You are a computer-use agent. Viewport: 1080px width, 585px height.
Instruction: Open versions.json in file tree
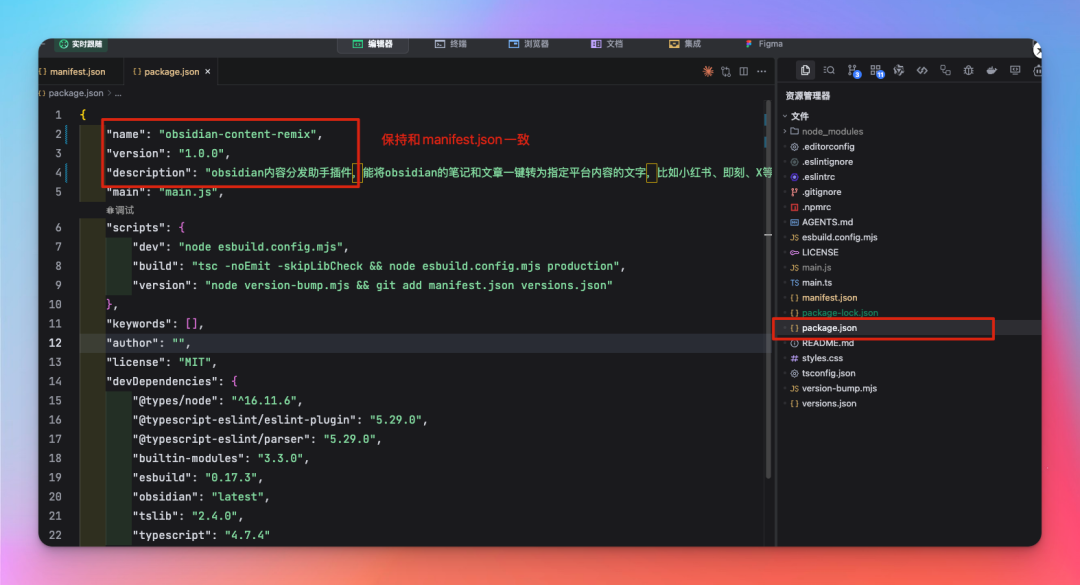click(x=829, y=404)
